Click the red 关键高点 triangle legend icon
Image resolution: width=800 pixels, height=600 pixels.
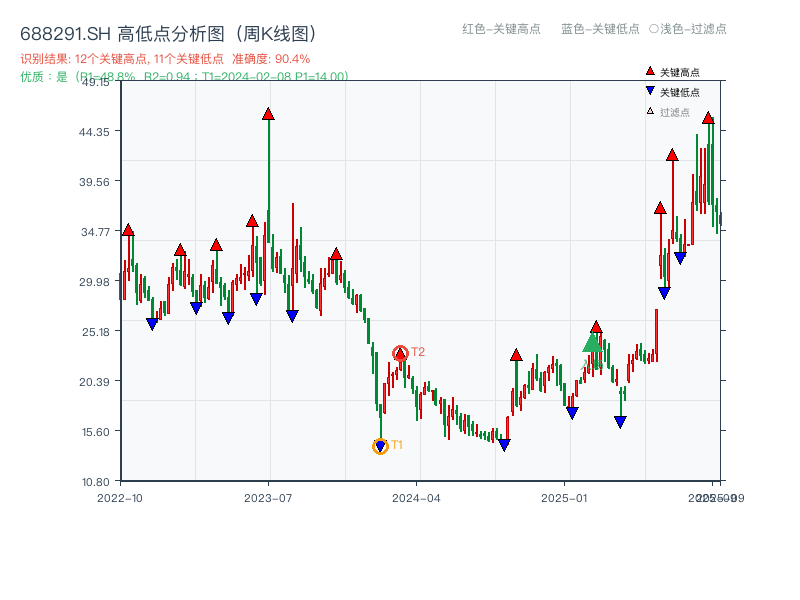pos(650,71)
